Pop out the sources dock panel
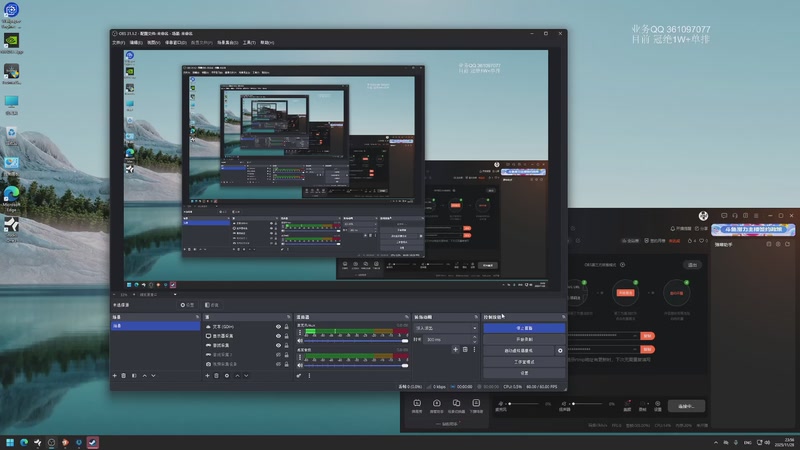This screenshot has width=800, height=450. pos(288,317)
